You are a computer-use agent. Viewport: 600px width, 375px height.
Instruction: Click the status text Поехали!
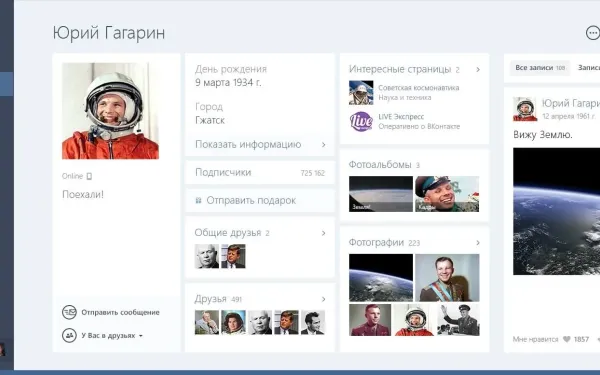click(x=83, y=194)
